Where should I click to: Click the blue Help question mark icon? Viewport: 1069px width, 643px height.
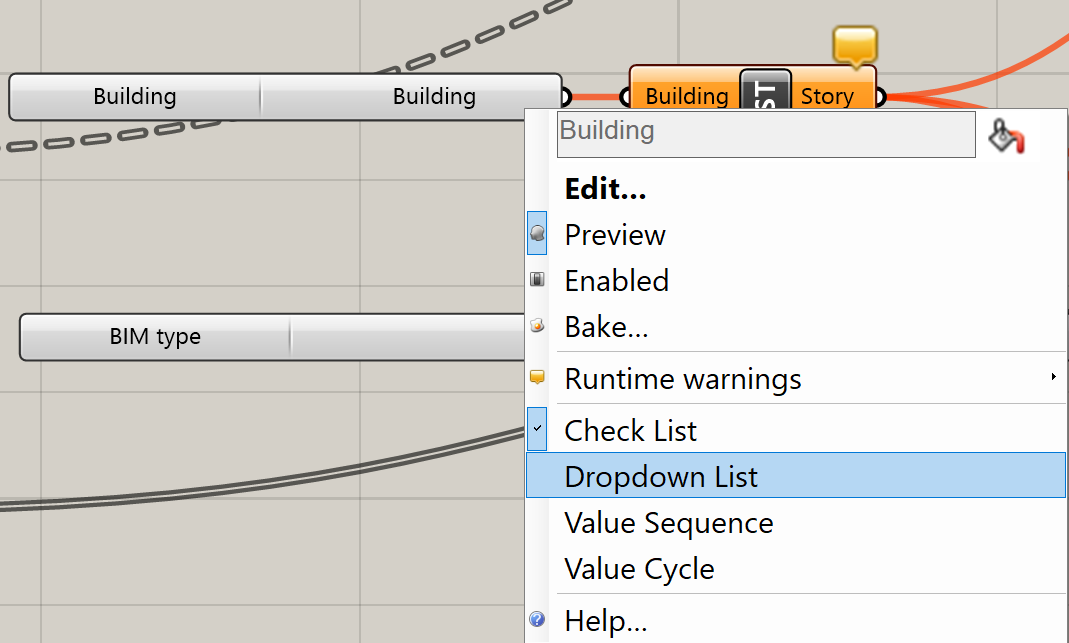pos(537,620)
